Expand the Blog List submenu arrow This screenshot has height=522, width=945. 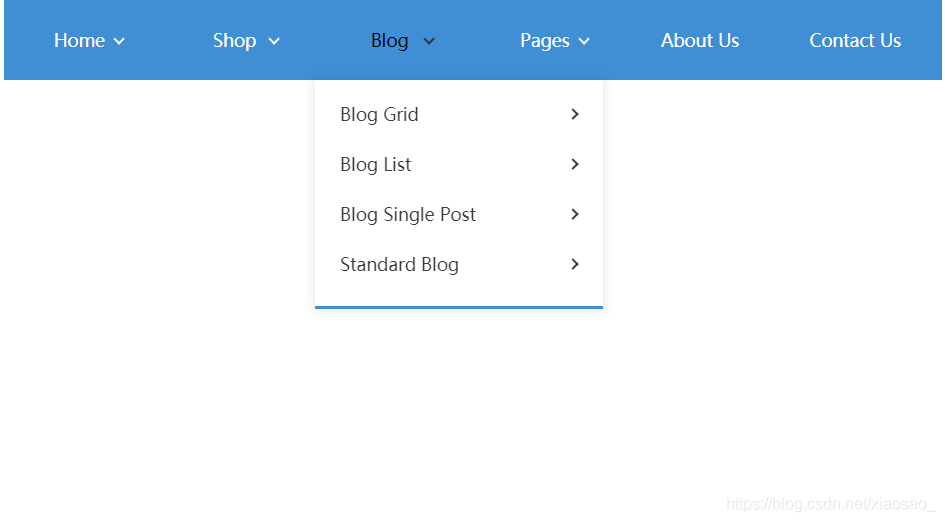[x=575, y=165]
